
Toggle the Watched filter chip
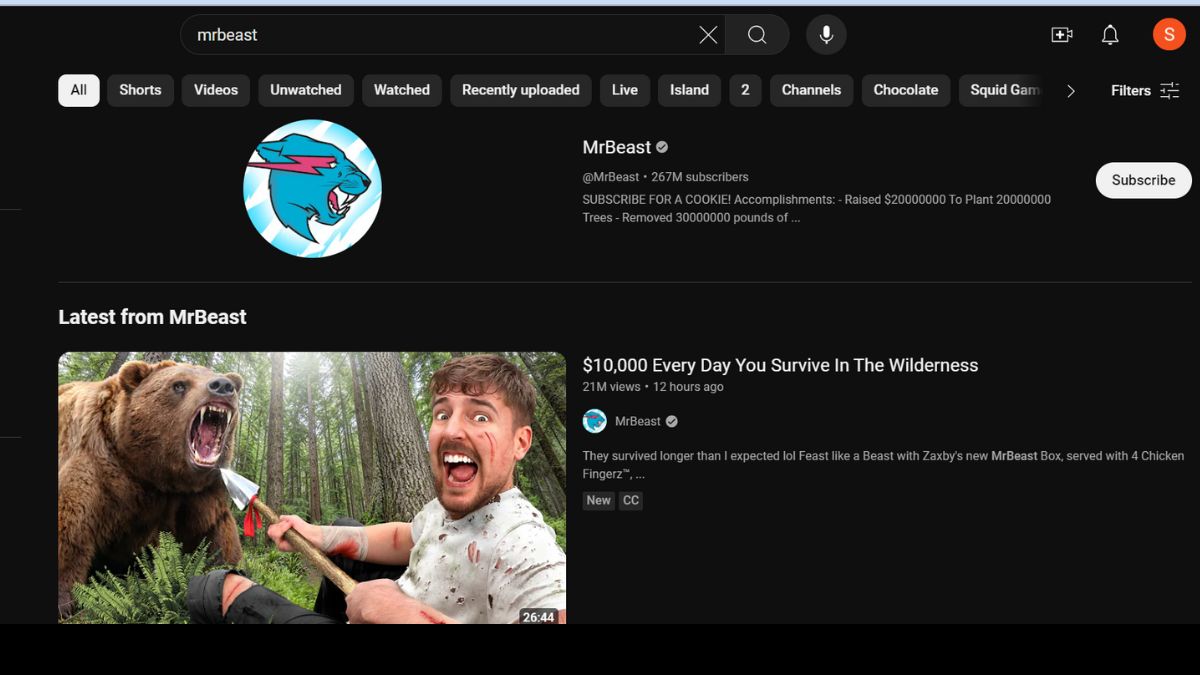(x=401, y=90)
